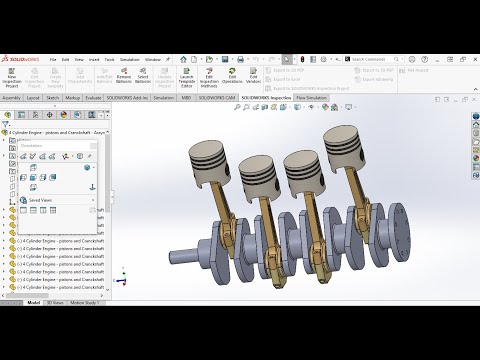Viewport: 480px width, 360px height.
Task: Open the view orientation cube dropdown in Orientation
Action: coord(94,167)
